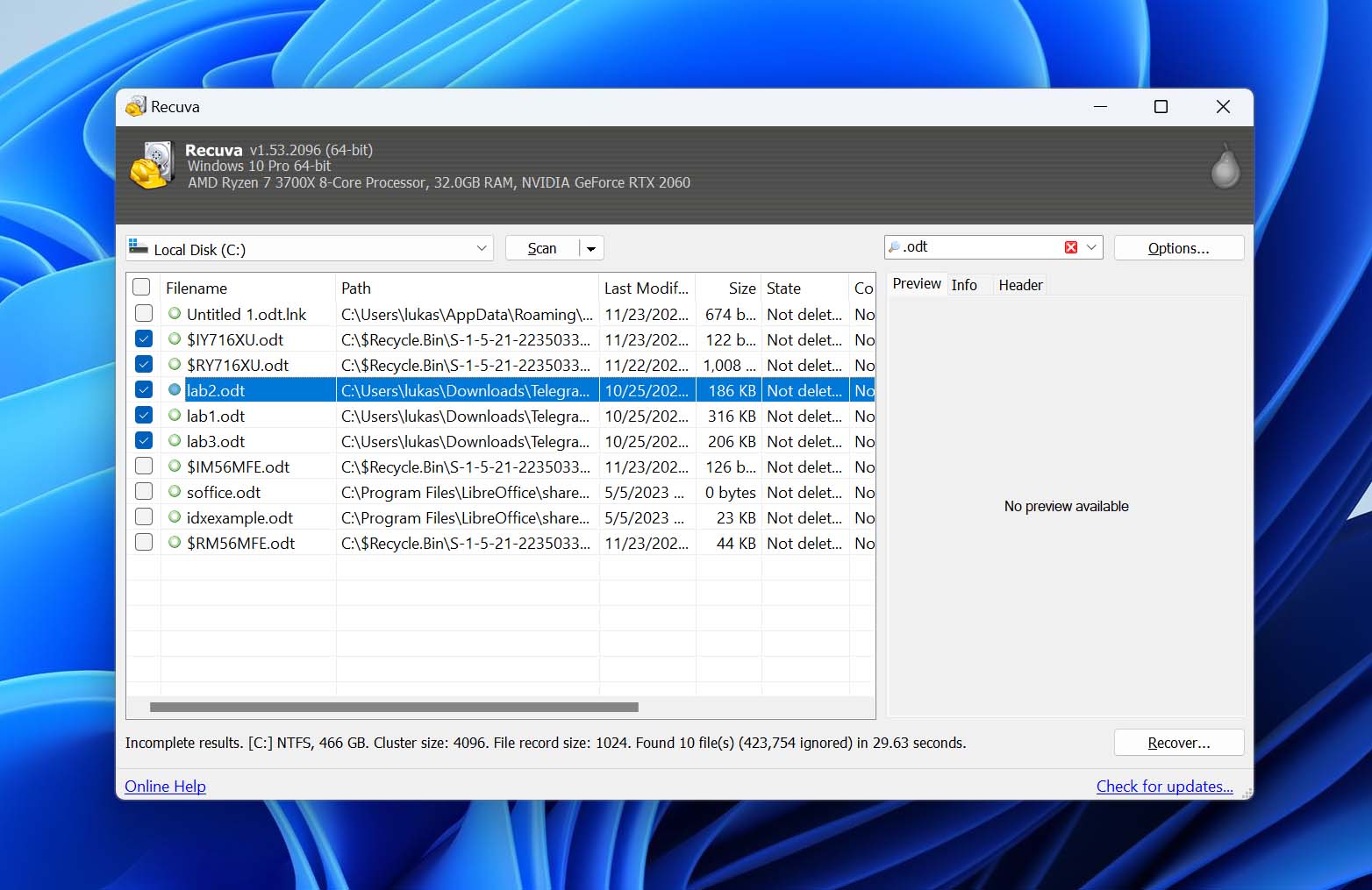Check the soffice.odt checkbox

point(144,491)
